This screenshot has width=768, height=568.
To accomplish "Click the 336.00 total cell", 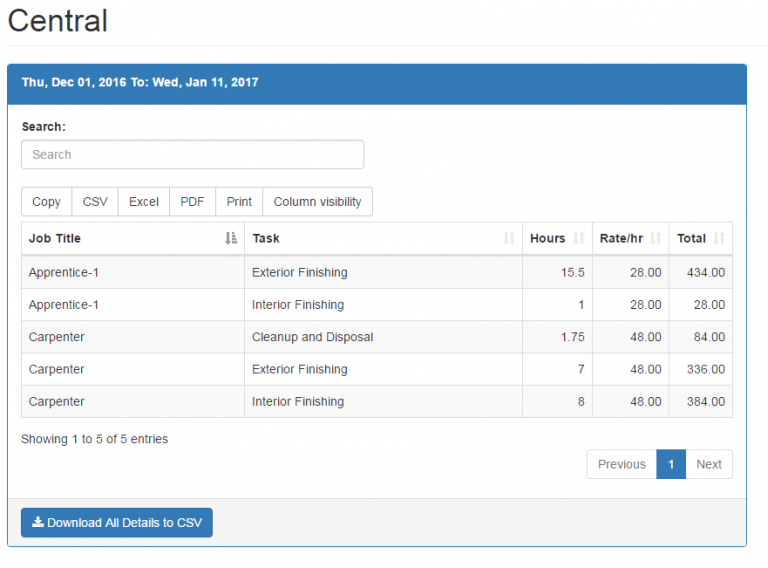I will tap(701, 369).
